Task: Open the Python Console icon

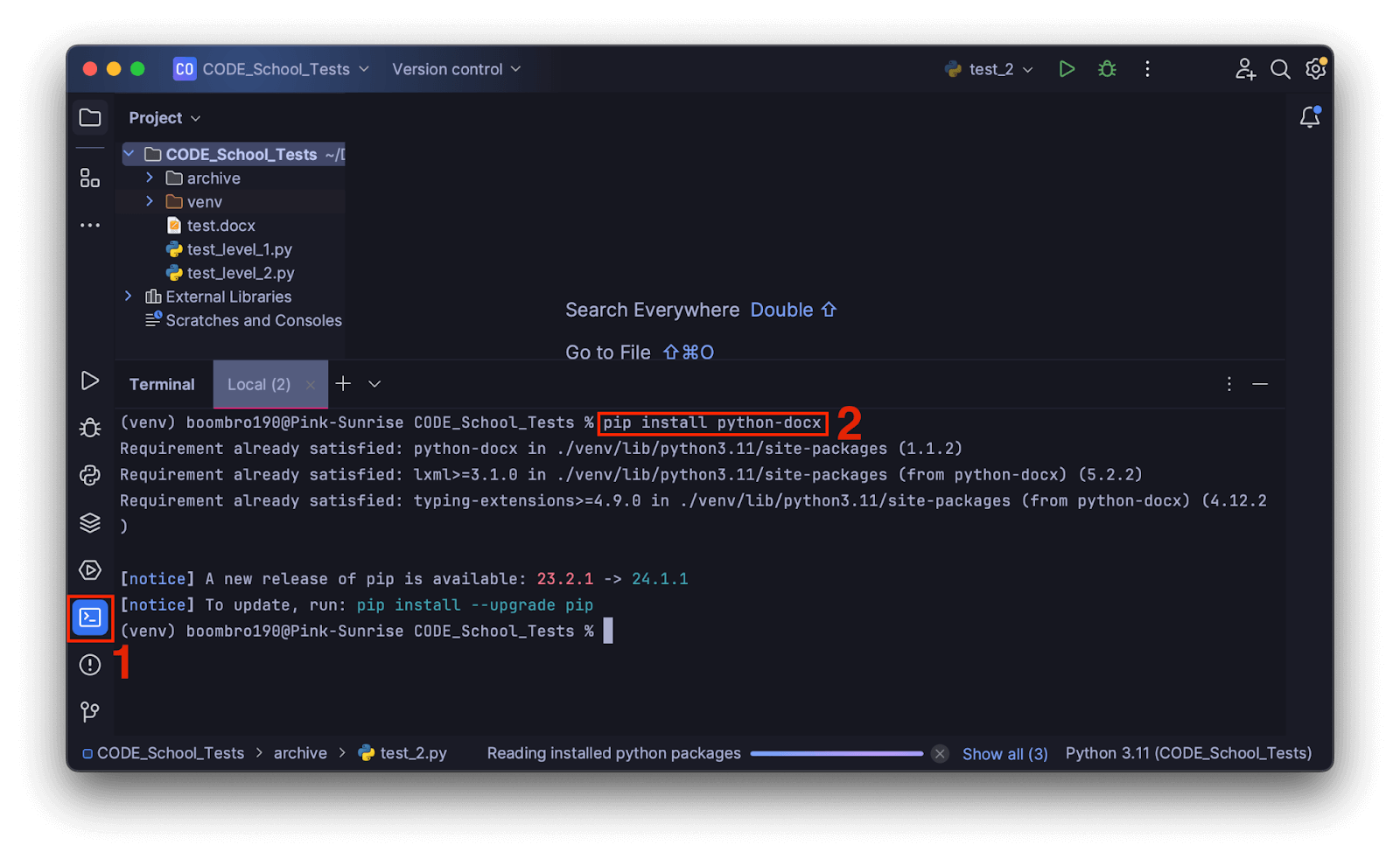Action: point(90,475)
